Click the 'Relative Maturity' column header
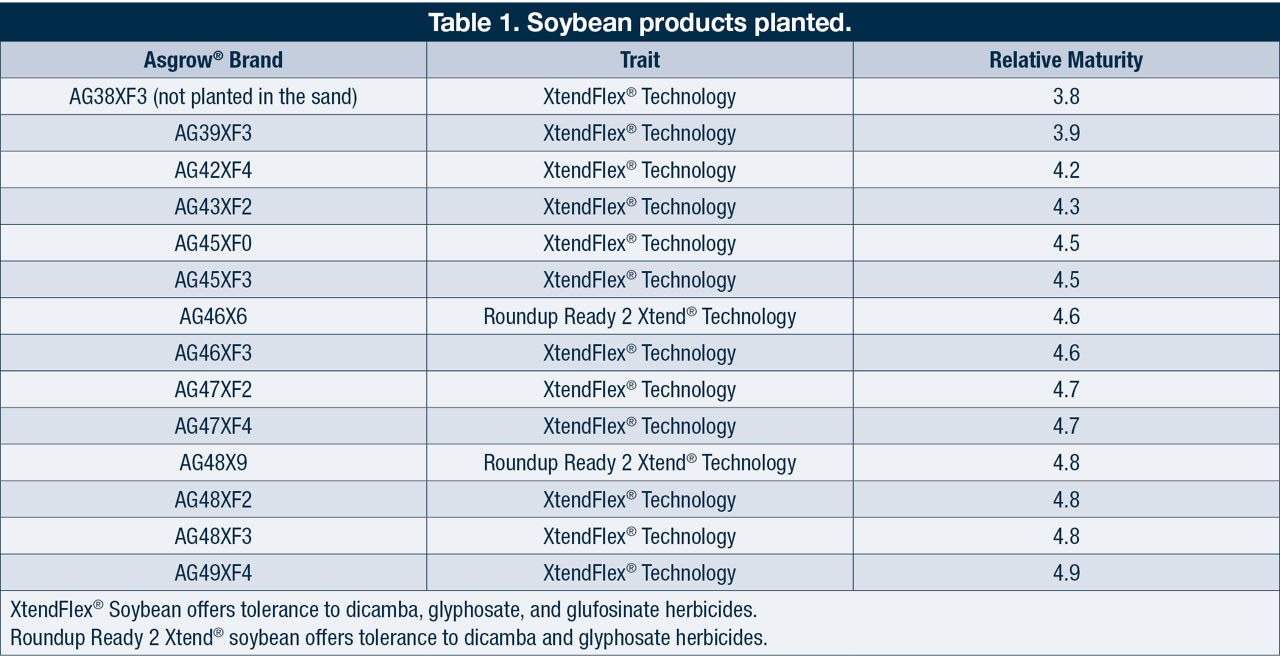Image resolution: width=1280 pixels, height=663 pixels. 1066,60
